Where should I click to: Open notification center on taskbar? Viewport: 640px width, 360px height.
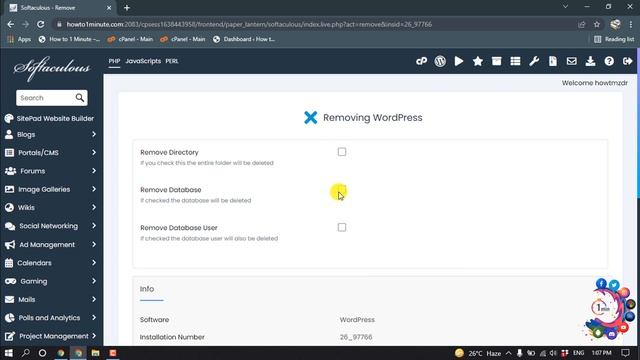tap(625, 353)
